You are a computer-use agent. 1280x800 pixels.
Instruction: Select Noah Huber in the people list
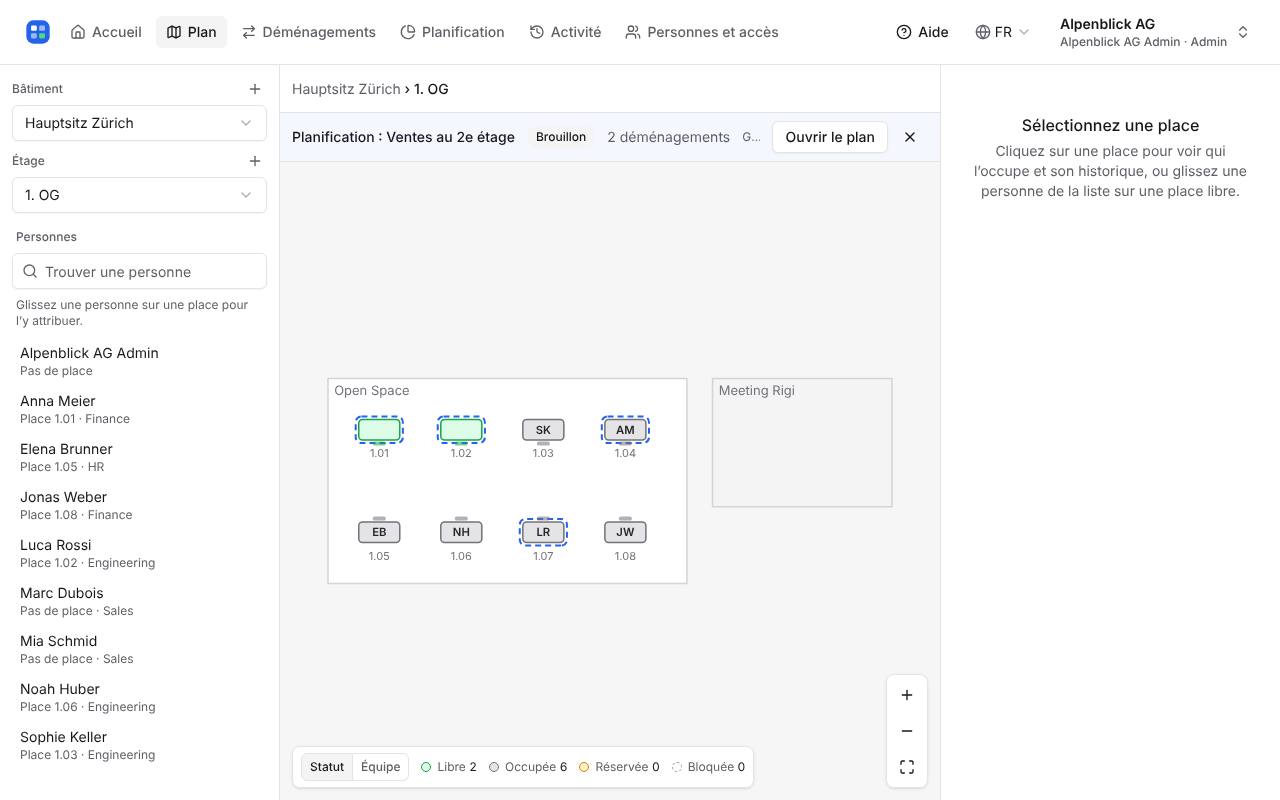[139, 697]
